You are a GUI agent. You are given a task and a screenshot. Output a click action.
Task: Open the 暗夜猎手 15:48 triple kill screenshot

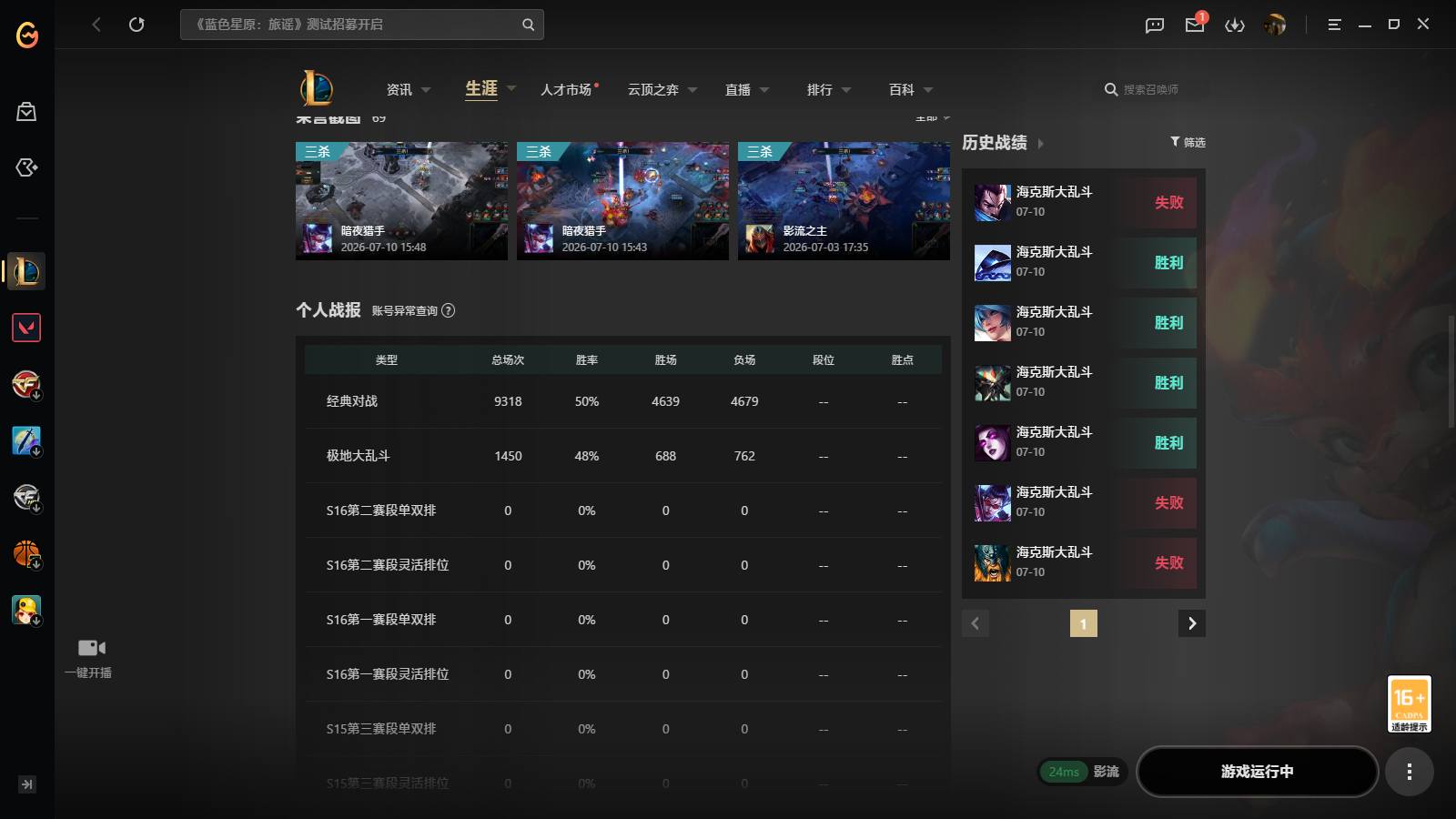click(x=401, y=201)
